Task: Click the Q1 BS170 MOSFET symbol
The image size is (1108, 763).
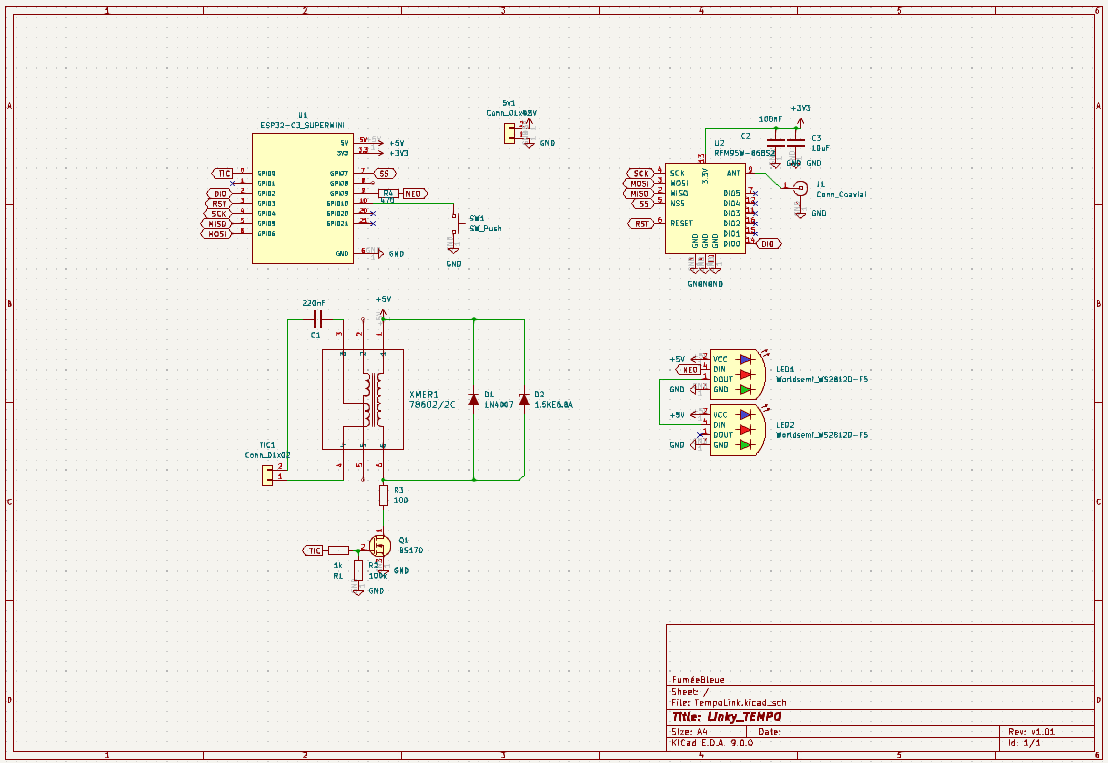Action: [x=379, y=547]
